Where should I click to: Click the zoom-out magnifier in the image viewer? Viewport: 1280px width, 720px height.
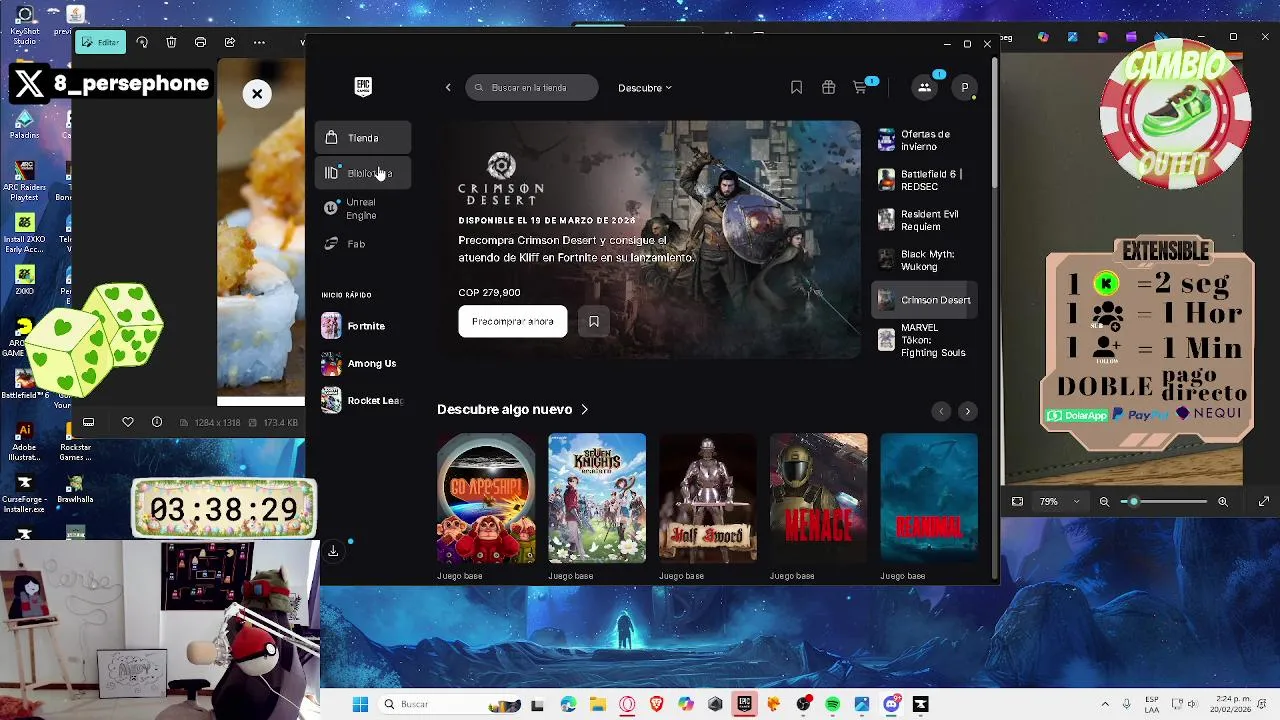(1104, 502)
